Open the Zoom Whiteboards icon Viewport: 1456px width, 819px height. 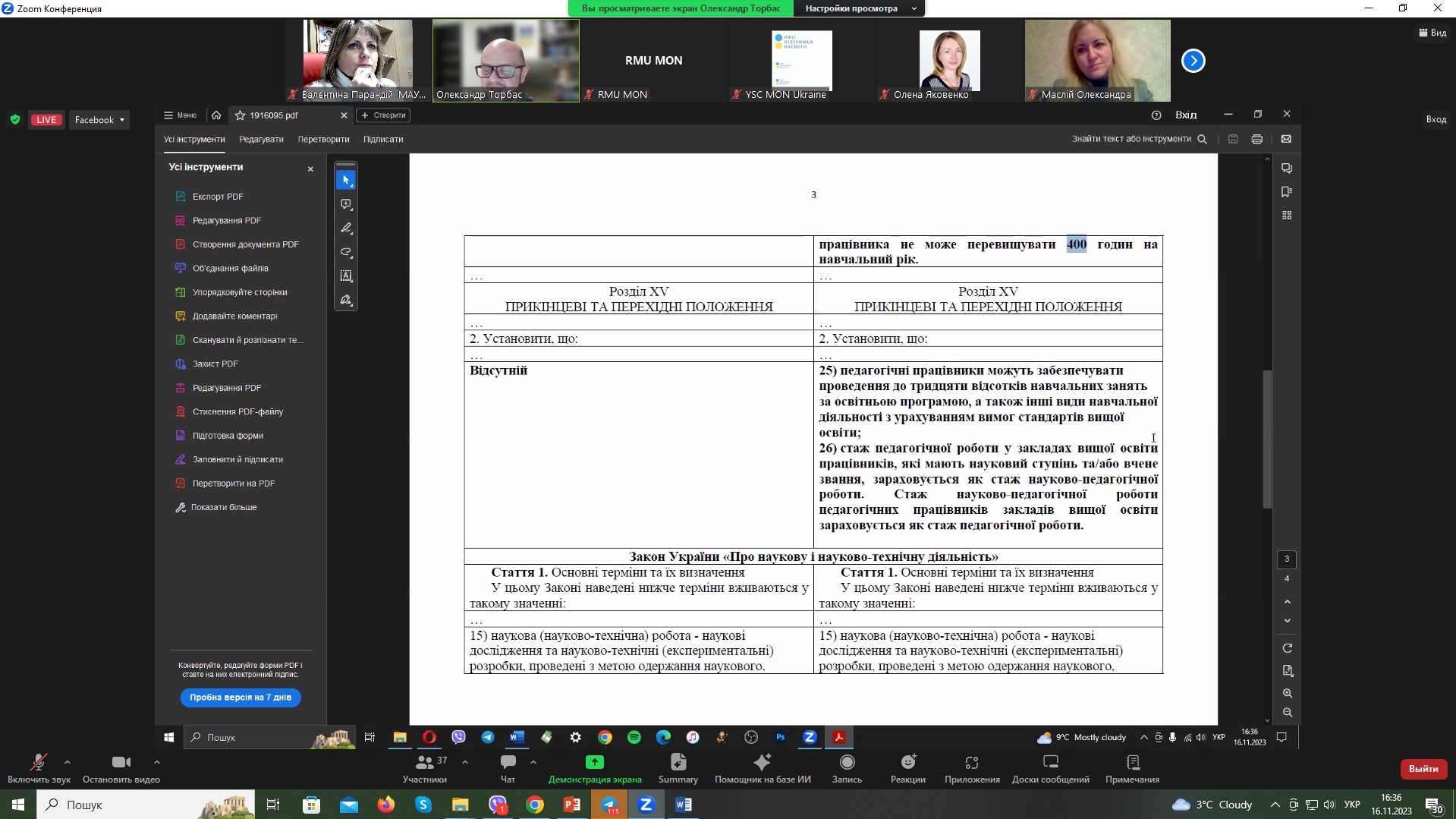tap(1050, 763)
